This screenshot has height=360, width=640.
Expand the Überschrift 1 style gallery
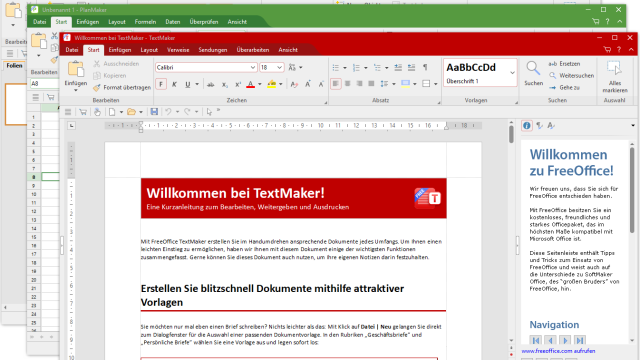[512, 73]
